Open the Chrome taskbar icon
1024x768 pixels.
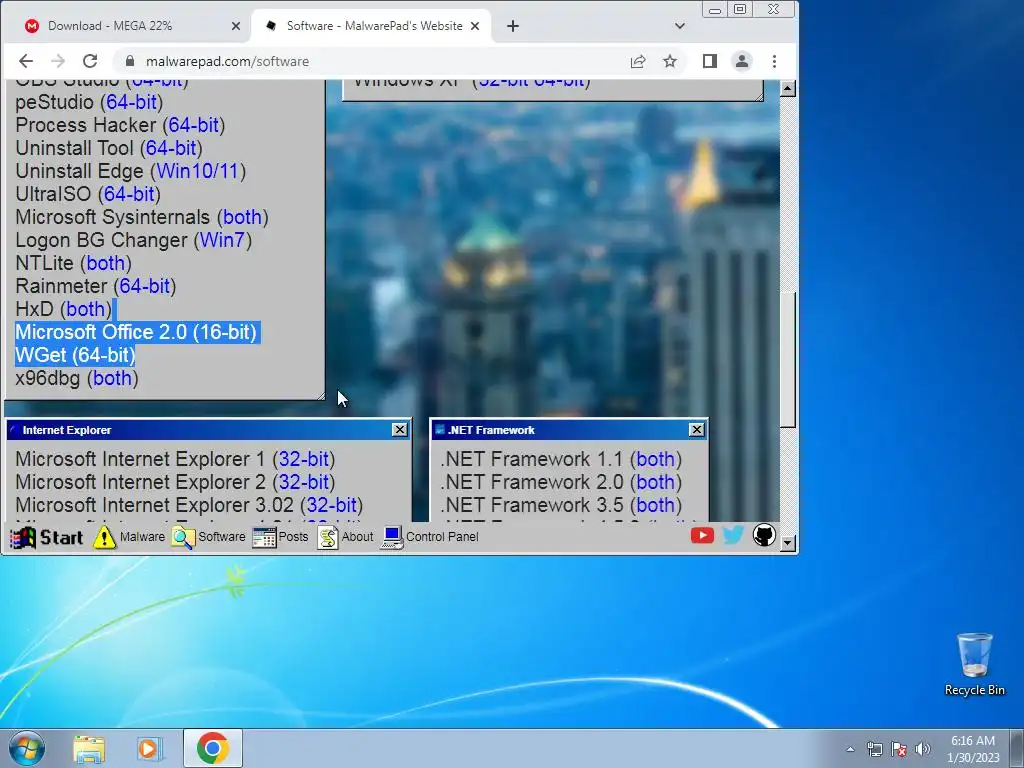(x=213, y=748)
